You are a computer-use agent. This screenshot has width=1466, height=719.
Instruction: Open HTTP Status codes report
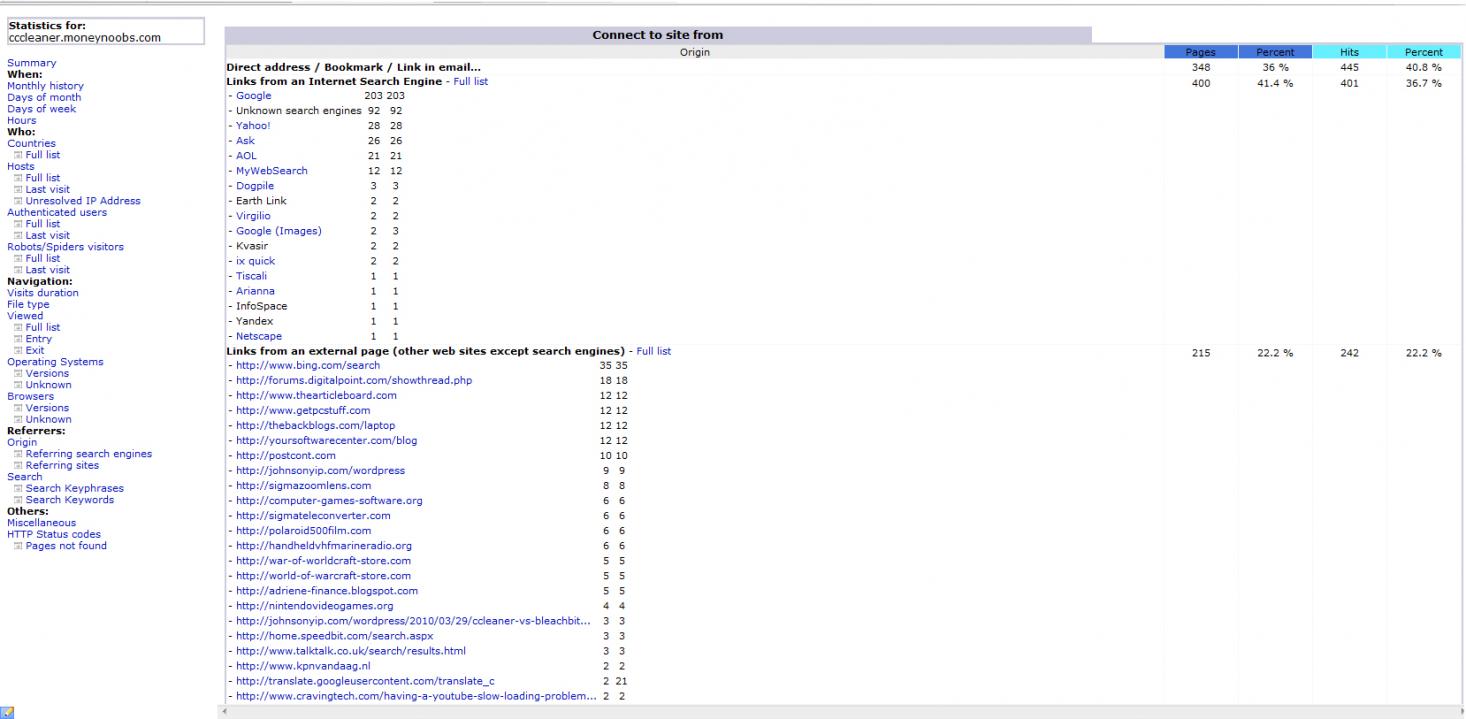(x=54, y=534)
